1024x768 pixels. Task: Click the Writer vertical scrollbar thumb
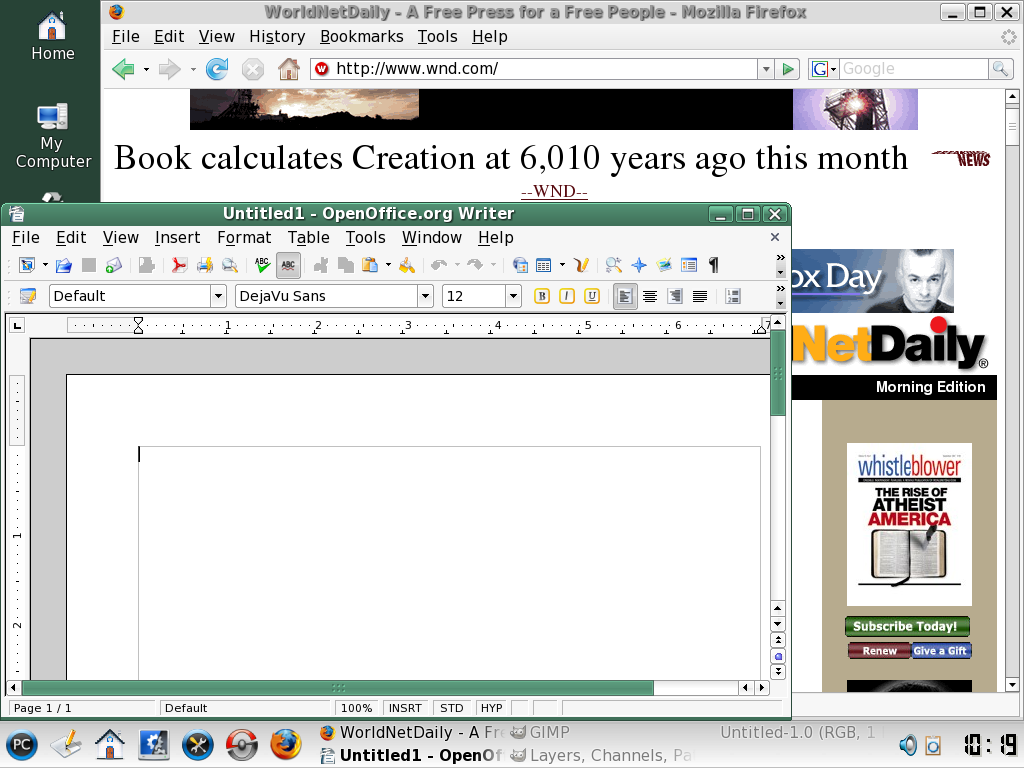click(x=777, y=374)
